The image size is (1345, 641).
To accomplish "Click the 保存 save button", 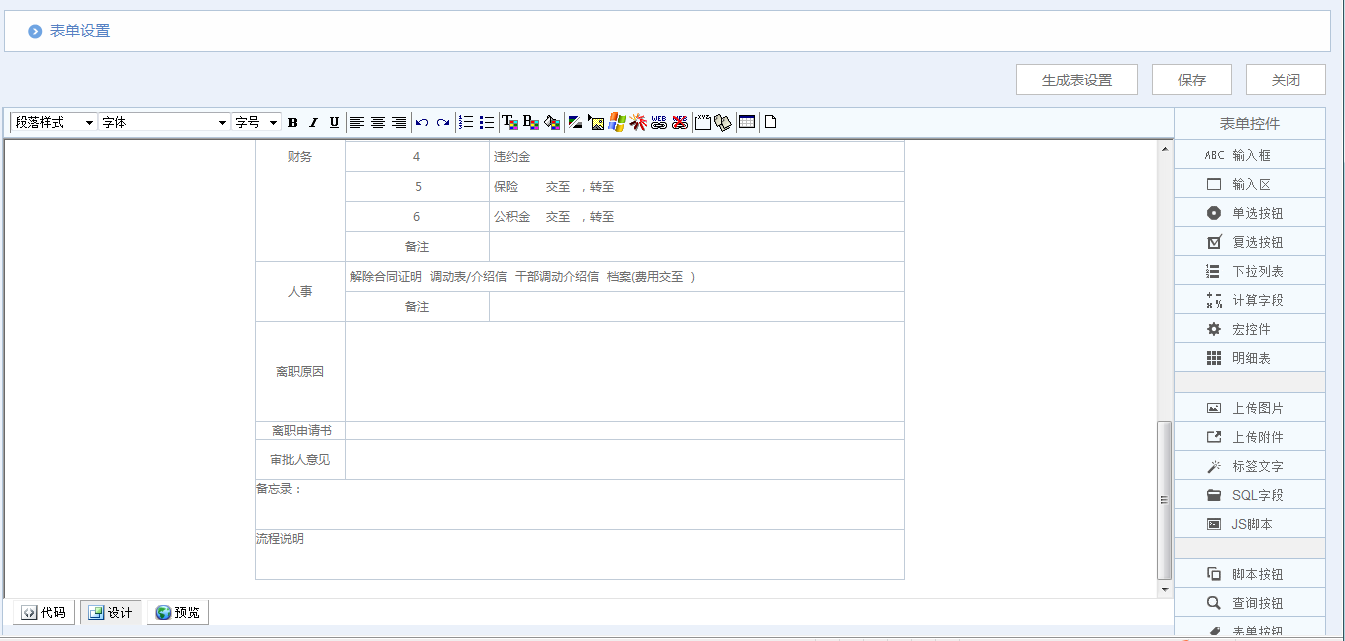I will coord(1191,79).
